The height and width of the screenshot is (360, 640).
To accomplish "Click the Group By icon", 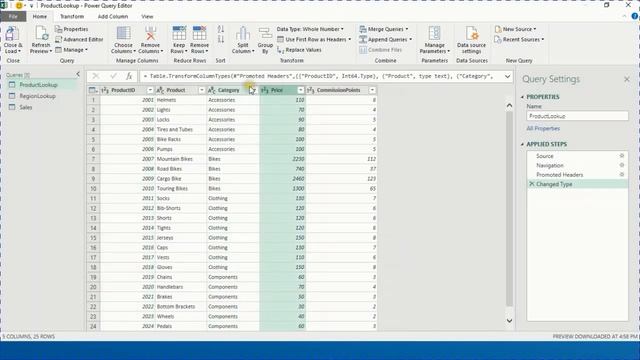I will point(265,33).
